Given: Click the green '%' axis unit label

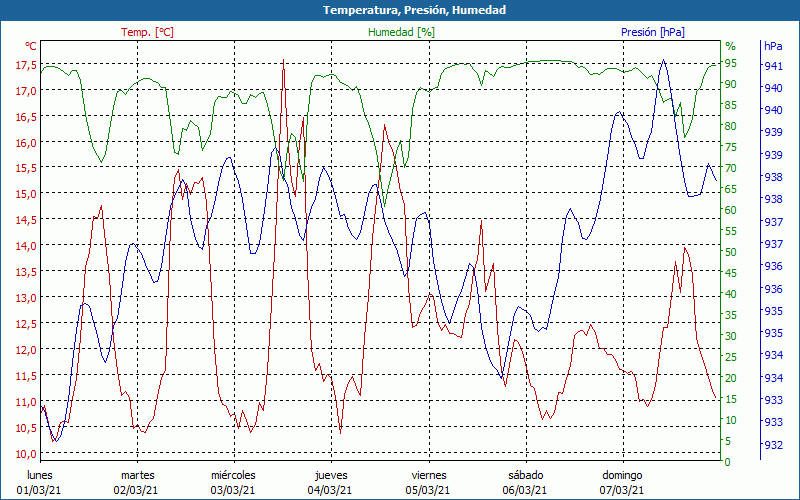Looking at the screenshot, I should click(731, 46).
